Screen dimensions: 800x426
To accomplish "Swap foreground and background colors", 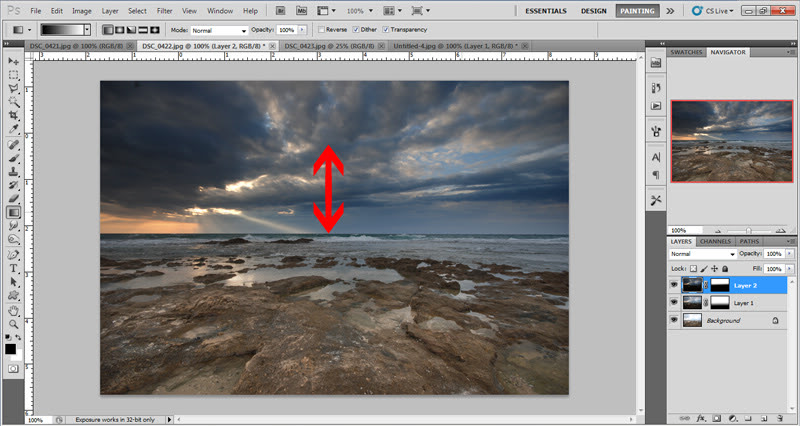I will (18, 337).
